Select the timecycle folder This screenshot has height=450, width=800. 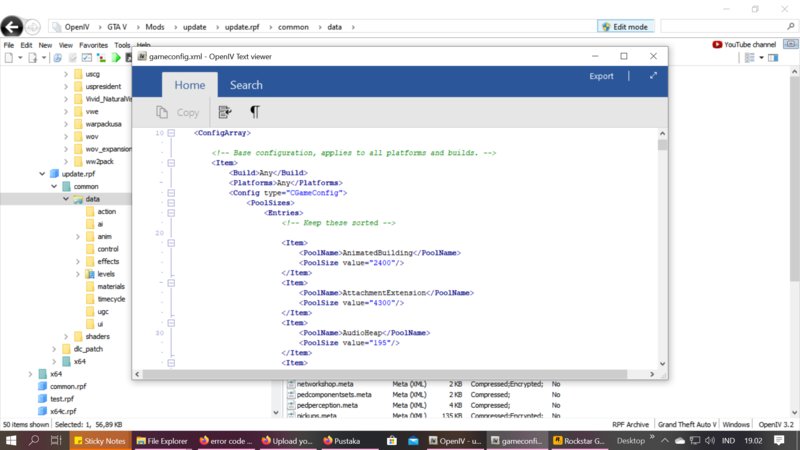coord(111,299)
